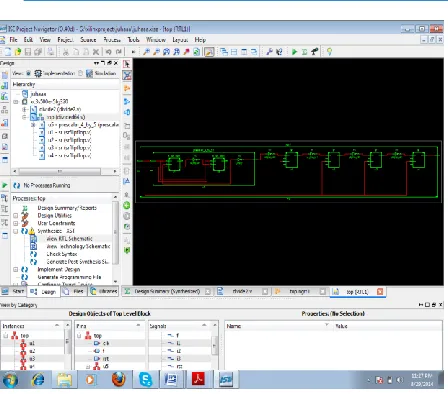Click the Delete X toolbar icon
Screen dimensions: 448x394
tap(96, 52)
